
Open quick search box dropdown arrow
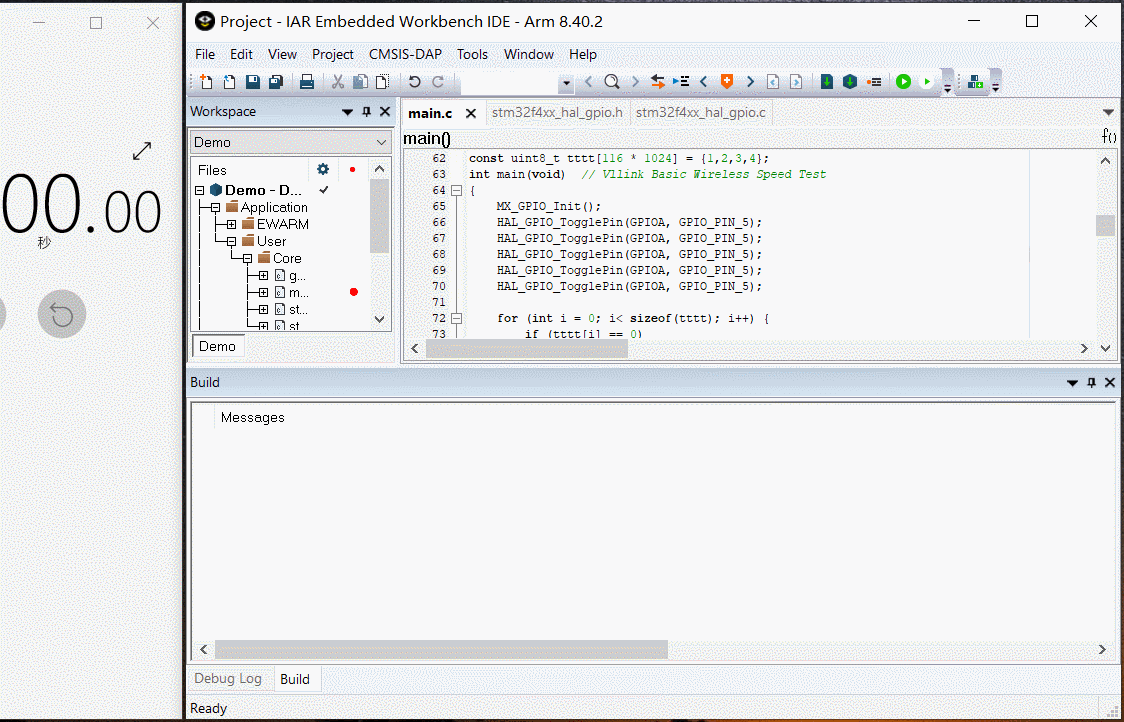click(566, 83)
